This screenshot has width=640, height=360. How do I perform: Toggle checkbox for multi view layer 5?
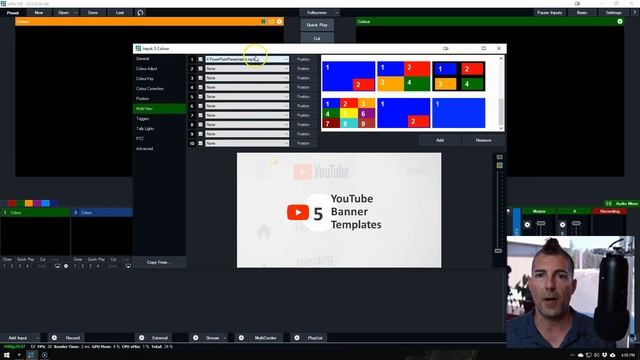[x=200, y=97]
